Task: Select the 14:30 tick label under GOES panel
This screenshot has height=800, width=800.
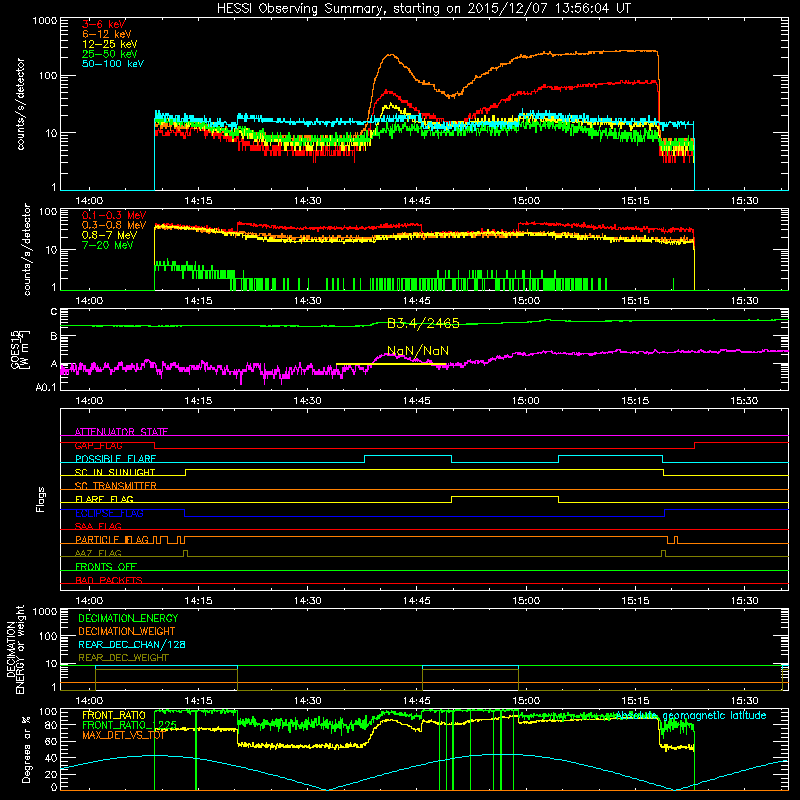Action: [307, 401]
